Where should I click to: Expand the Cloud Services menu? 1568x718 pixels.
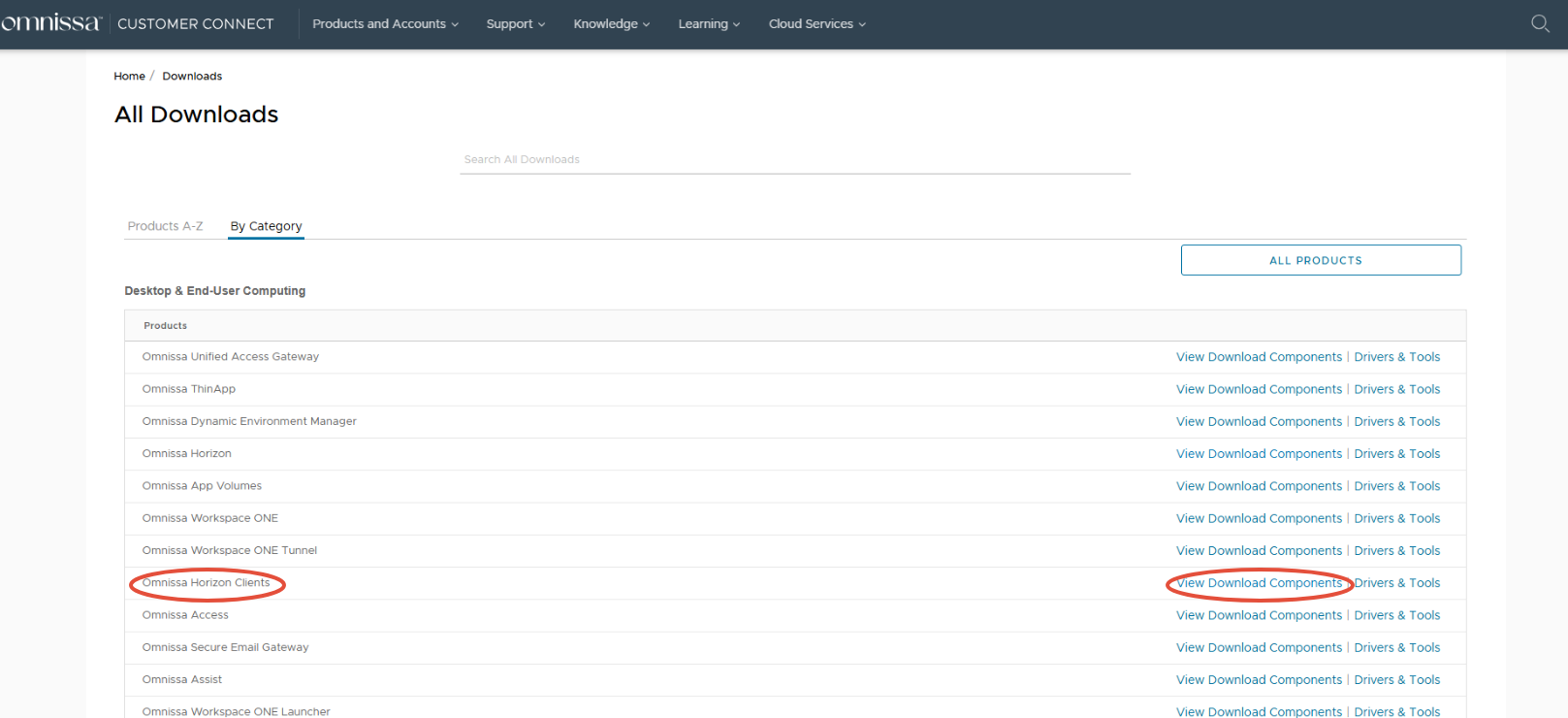[817, 23]
